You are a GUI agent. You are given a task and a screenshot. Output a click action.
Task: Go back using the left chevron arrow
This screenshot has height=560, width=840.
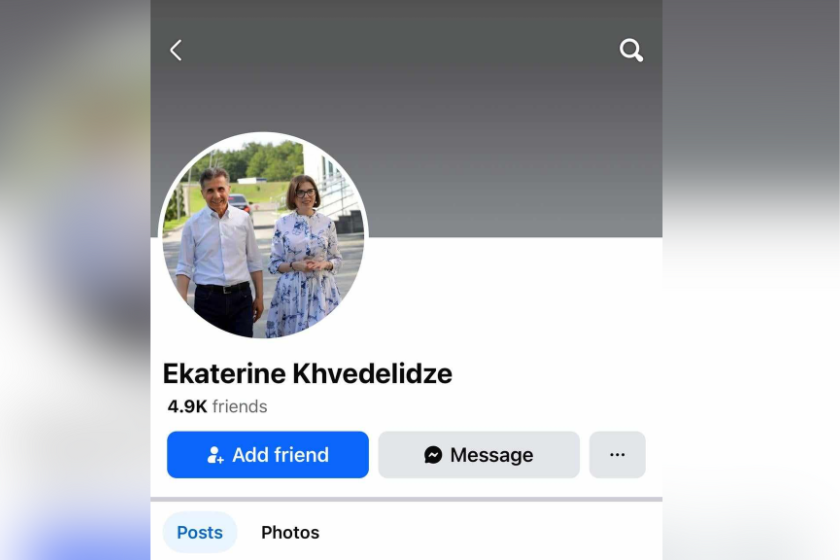pyautogui.click(x=176, y=50)
